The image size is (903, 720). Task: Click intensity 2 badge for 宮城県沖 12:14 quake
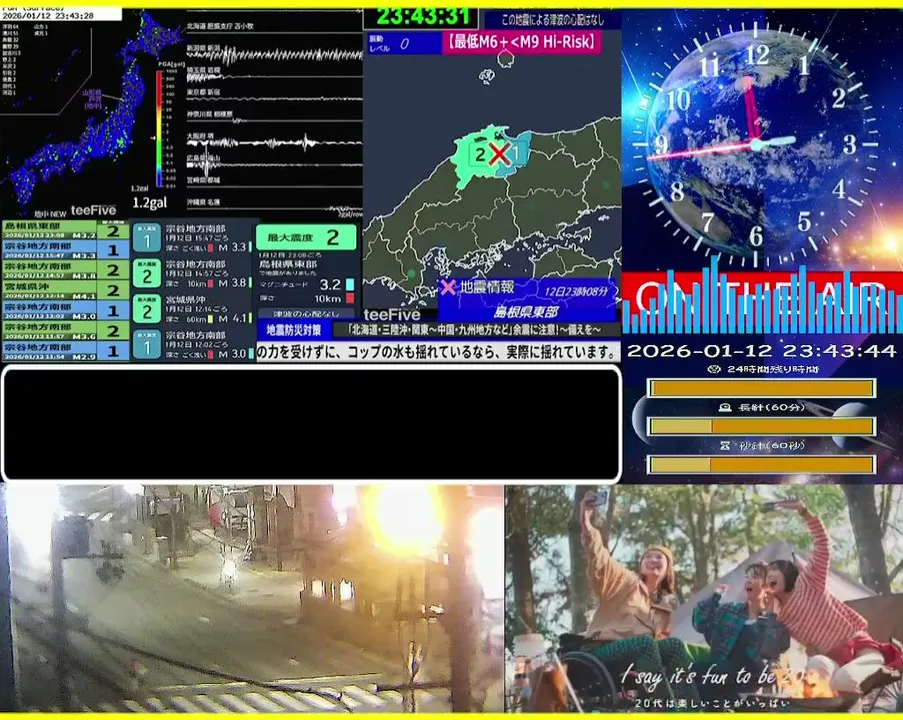tap(147, 309)
